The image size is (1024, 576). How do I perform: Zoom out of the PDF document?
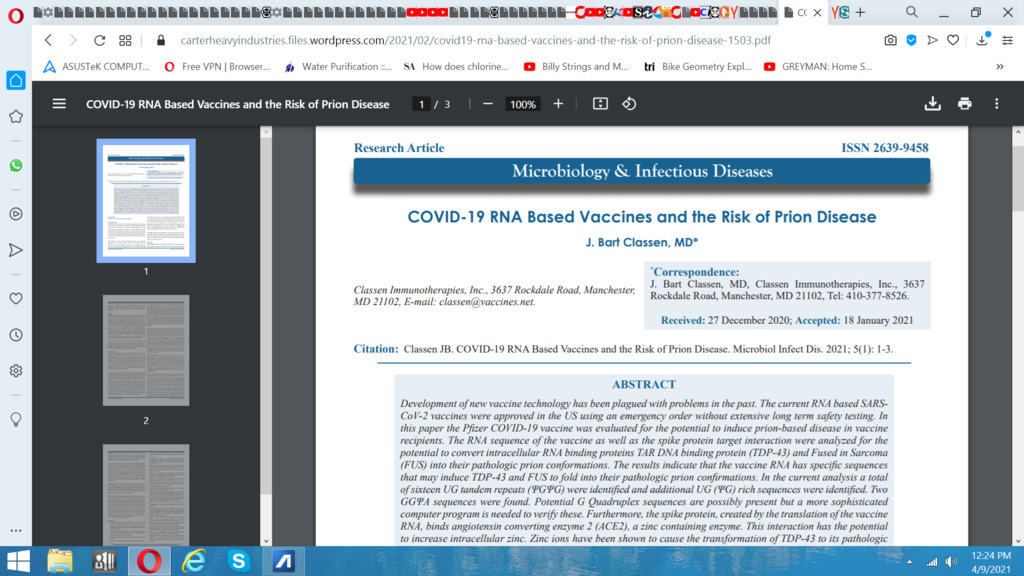pos(488,104)
